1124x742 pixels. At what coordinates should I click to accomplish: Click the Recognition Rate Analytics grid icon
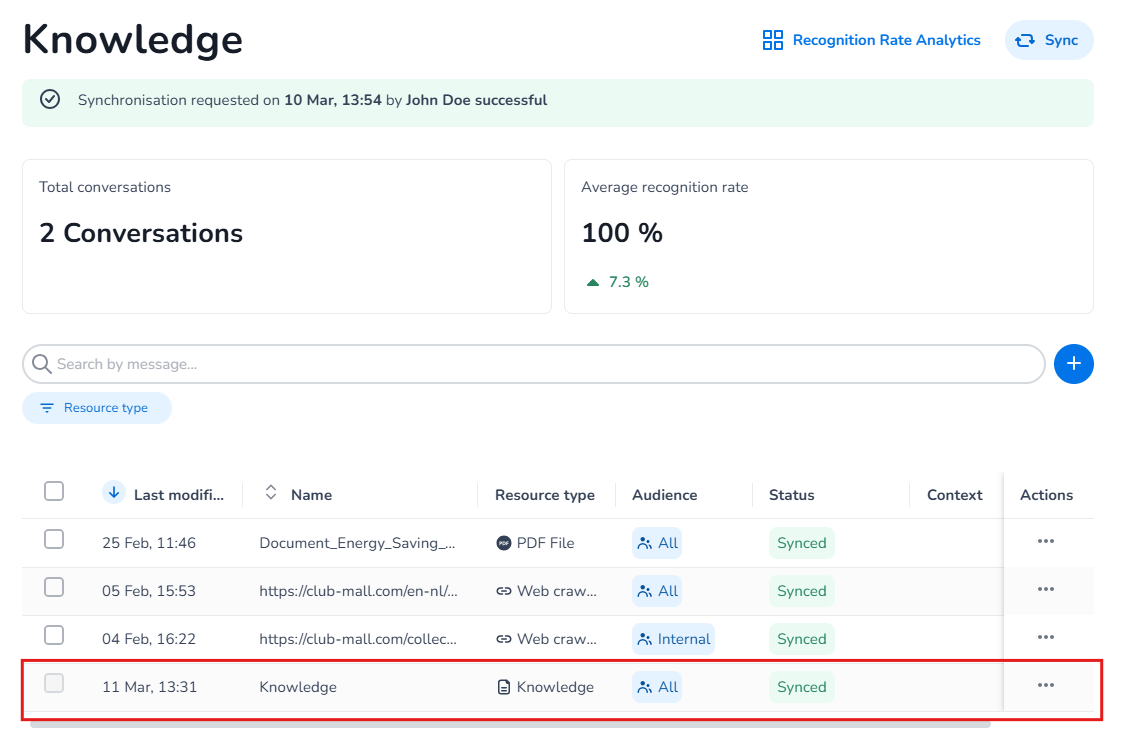pos(772,40)
